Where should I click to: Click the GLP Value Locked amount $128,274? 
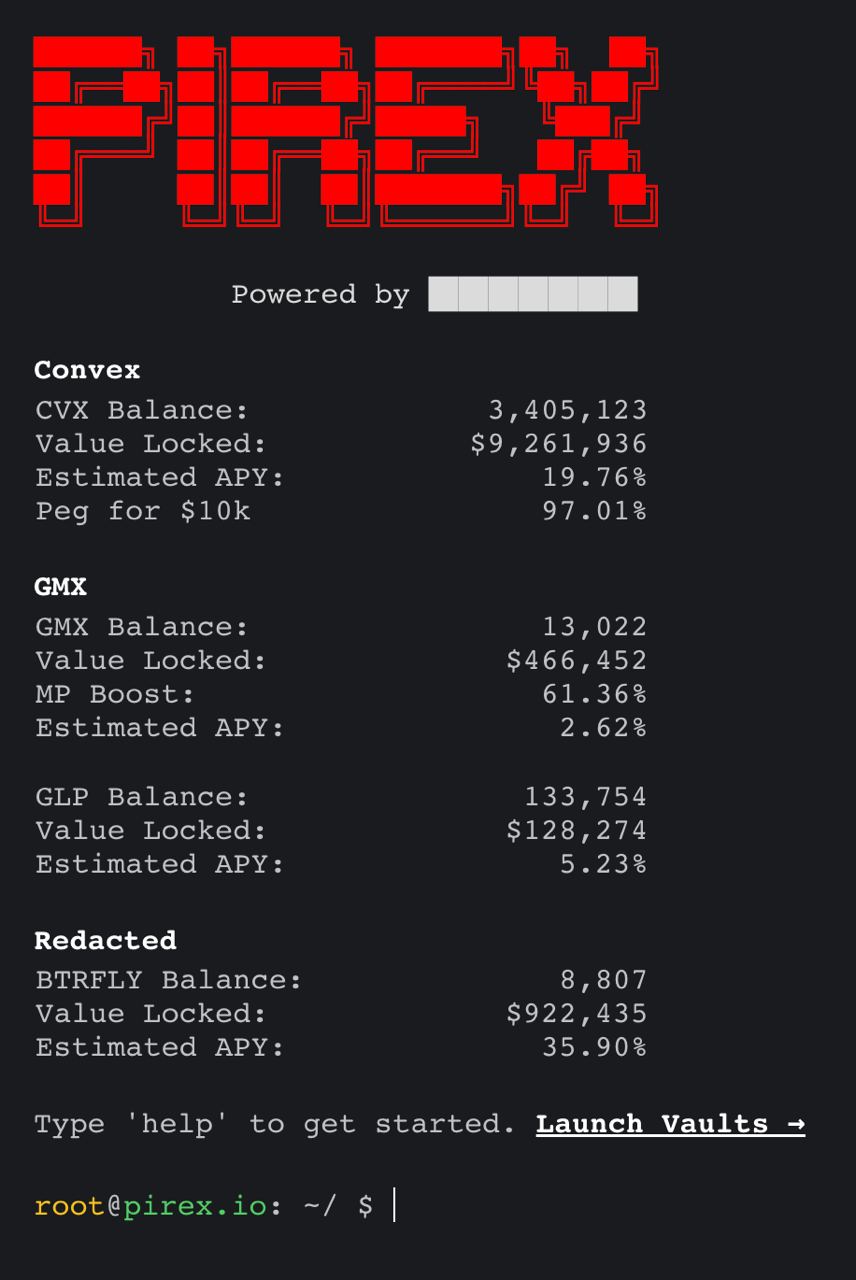pyautogui.click(x=576, y=831)
